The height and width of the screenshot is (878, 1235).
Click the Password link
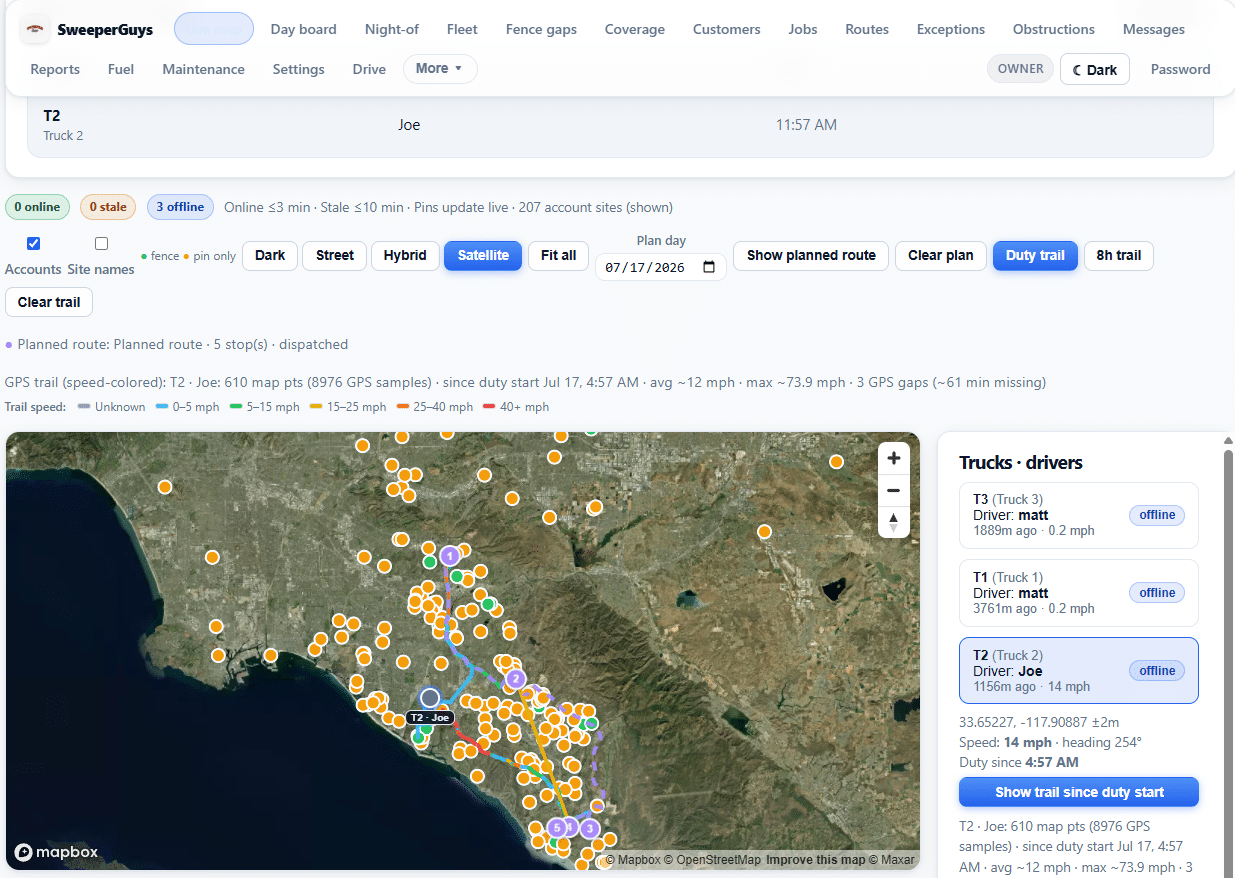pyautogui.click(x=1180, y=69)
